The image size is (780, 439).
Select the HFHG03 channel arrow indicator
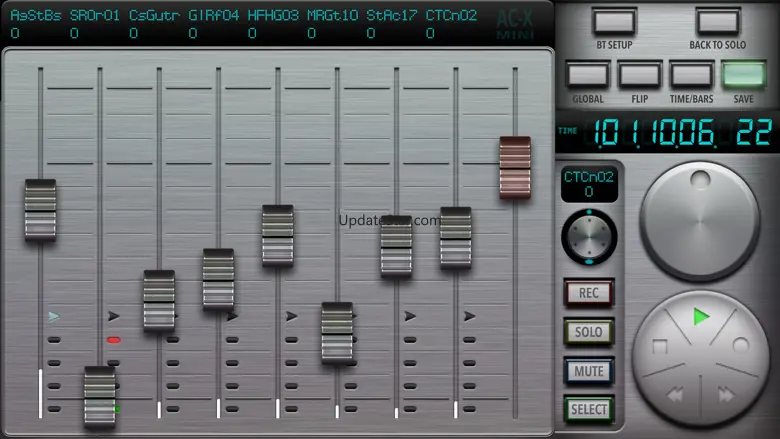coord(291,316)
